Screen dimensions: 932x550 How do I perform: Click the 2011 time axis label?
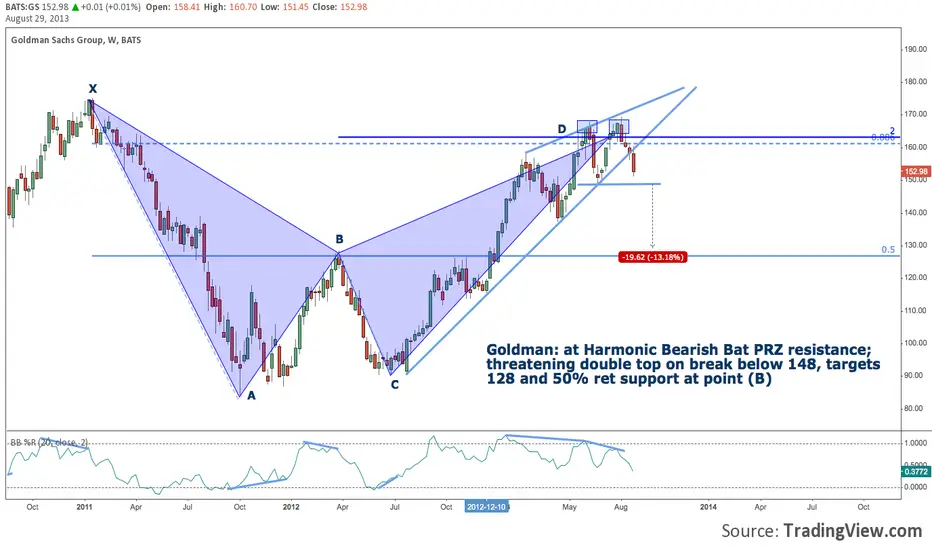84,507
